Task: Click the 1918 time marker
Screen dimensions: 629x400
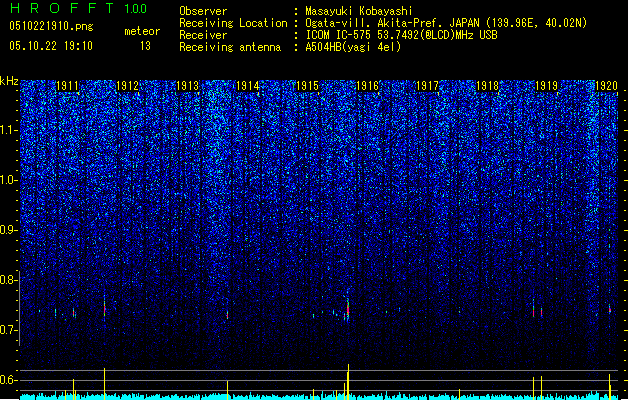Action: click(x=487, y=86)
